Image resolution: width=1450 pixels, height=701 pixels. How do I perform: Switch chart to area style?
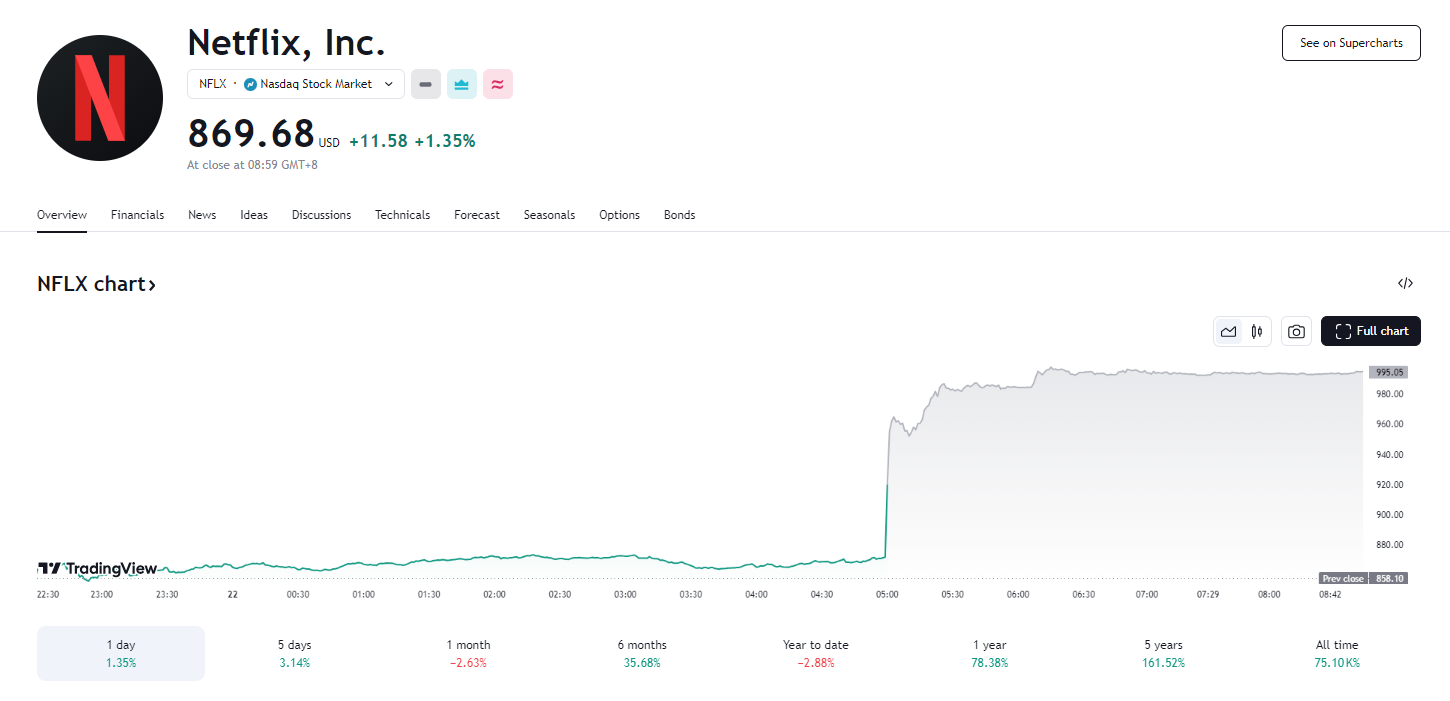click(x=1228, y=332)
